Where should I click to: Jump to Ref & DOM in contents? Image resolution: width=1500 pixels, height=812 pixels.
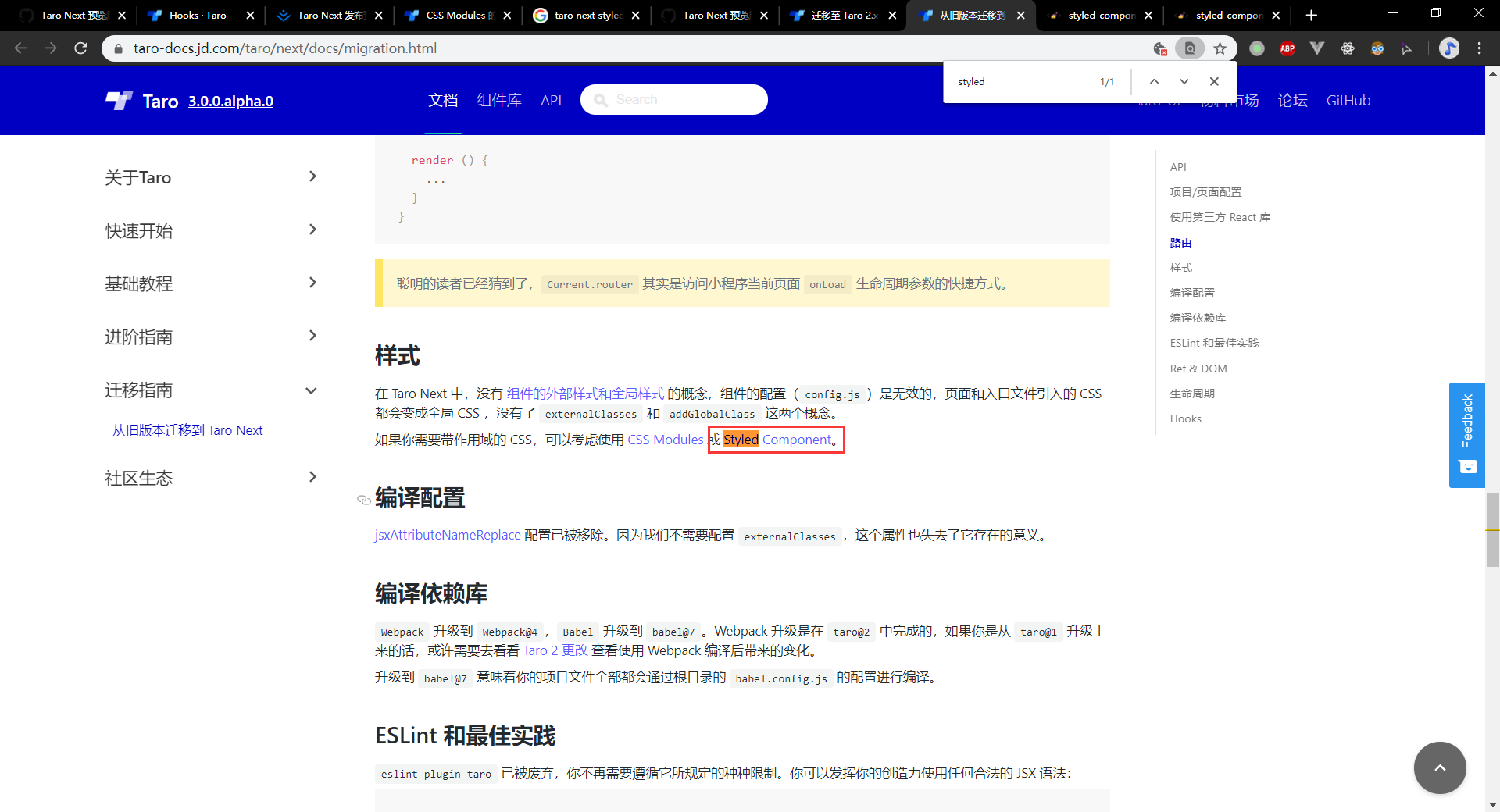point(1198,369)
